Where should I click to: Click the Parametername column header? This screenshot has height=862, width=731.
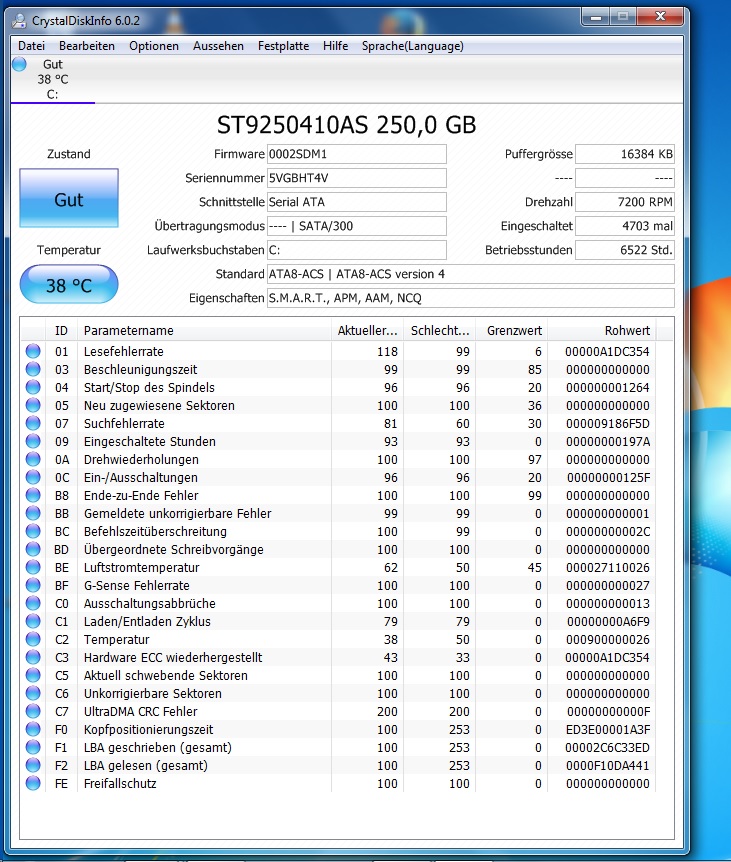tap(204, 330)
